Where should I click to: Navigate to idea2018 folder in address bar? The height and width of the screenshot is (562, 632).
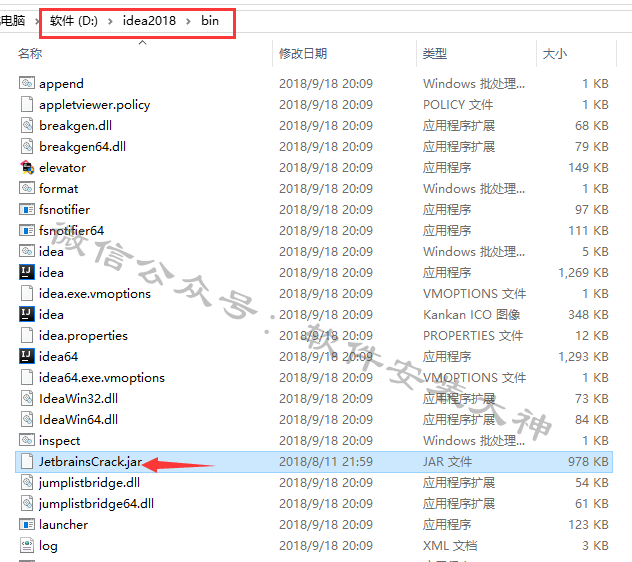click(x=149, y=21)
